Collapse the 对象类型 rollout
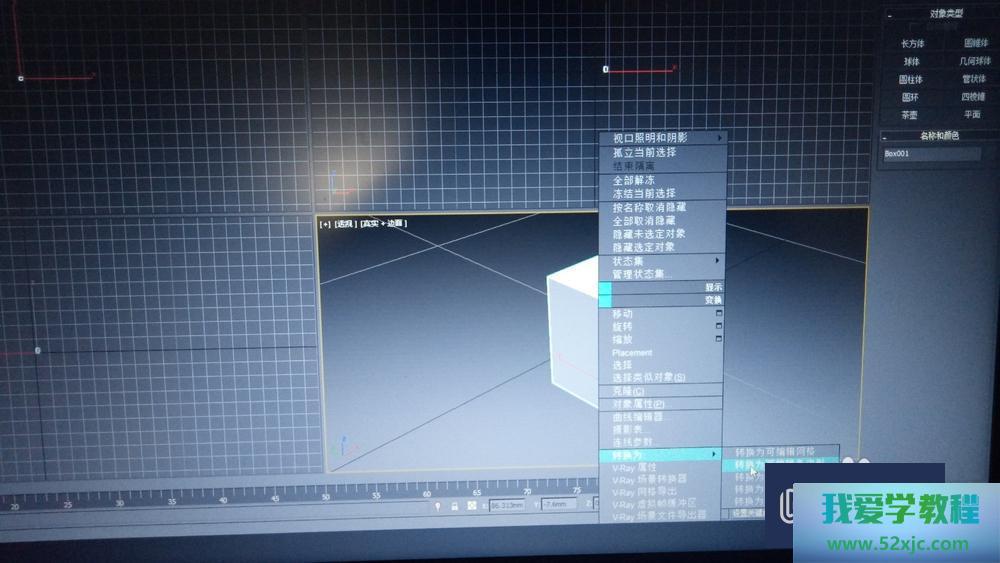 [887, 14]
